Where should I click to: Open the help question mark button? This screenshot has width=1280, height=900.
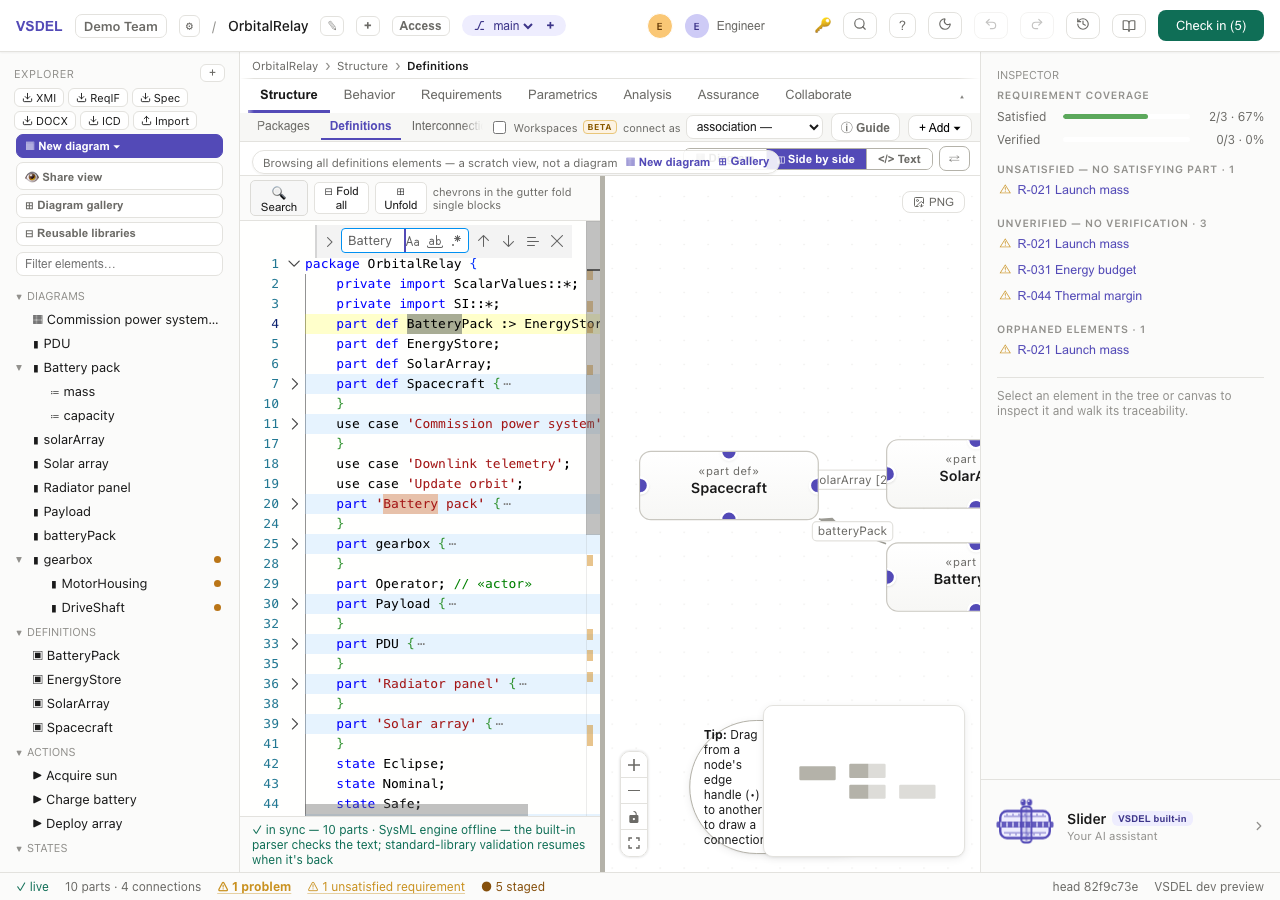(x=903, y=26)
